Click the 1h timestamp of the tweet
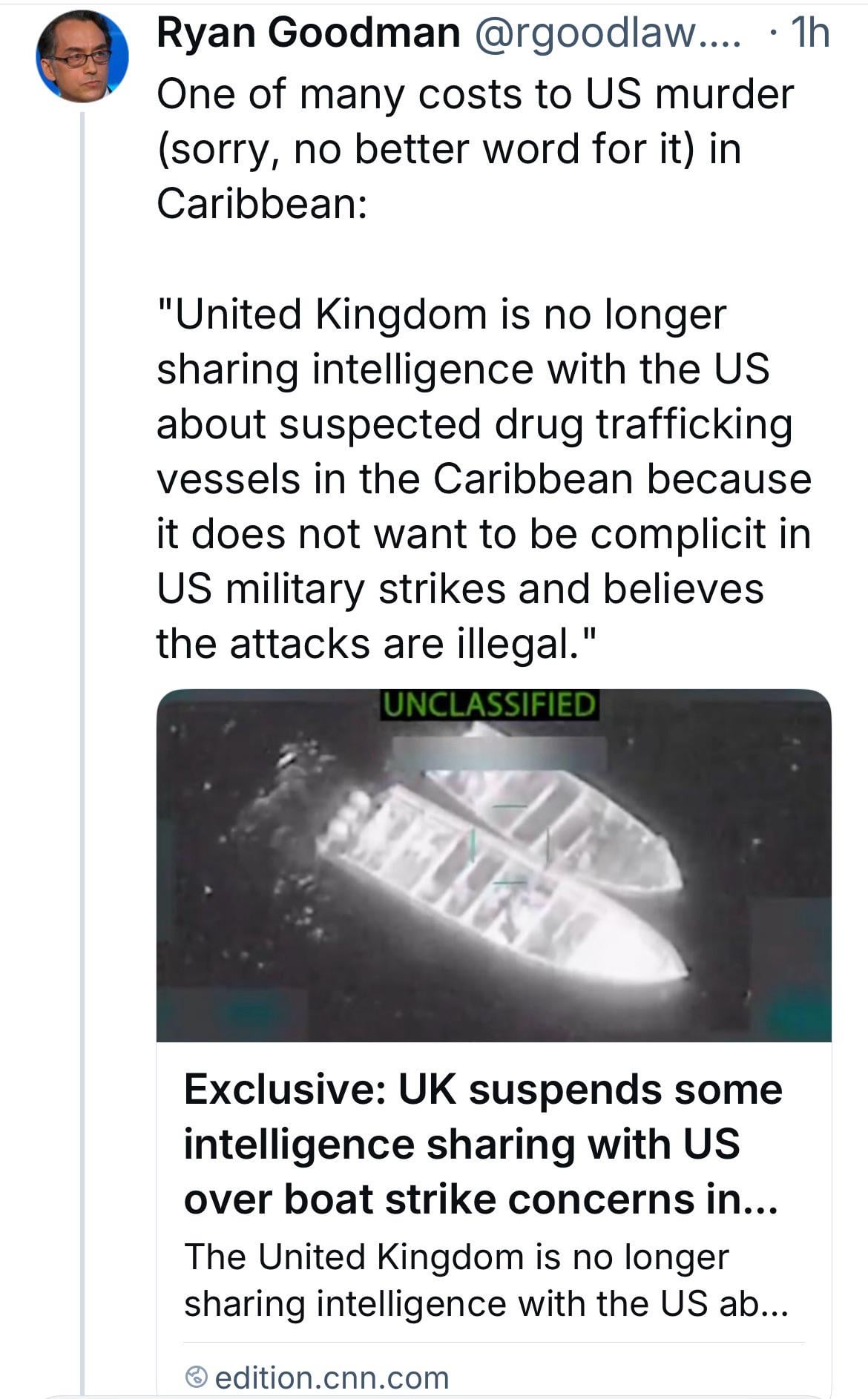This screenshot has width=868, height=1399. click(810, 33)
